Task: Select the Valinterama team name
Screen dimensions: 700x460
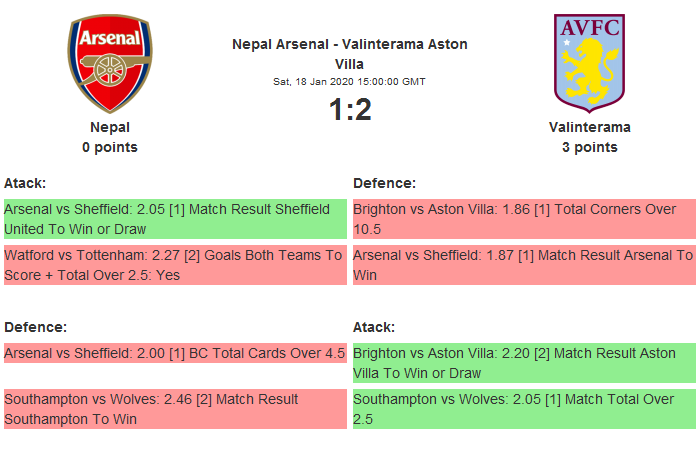Action: pos(589,127)
